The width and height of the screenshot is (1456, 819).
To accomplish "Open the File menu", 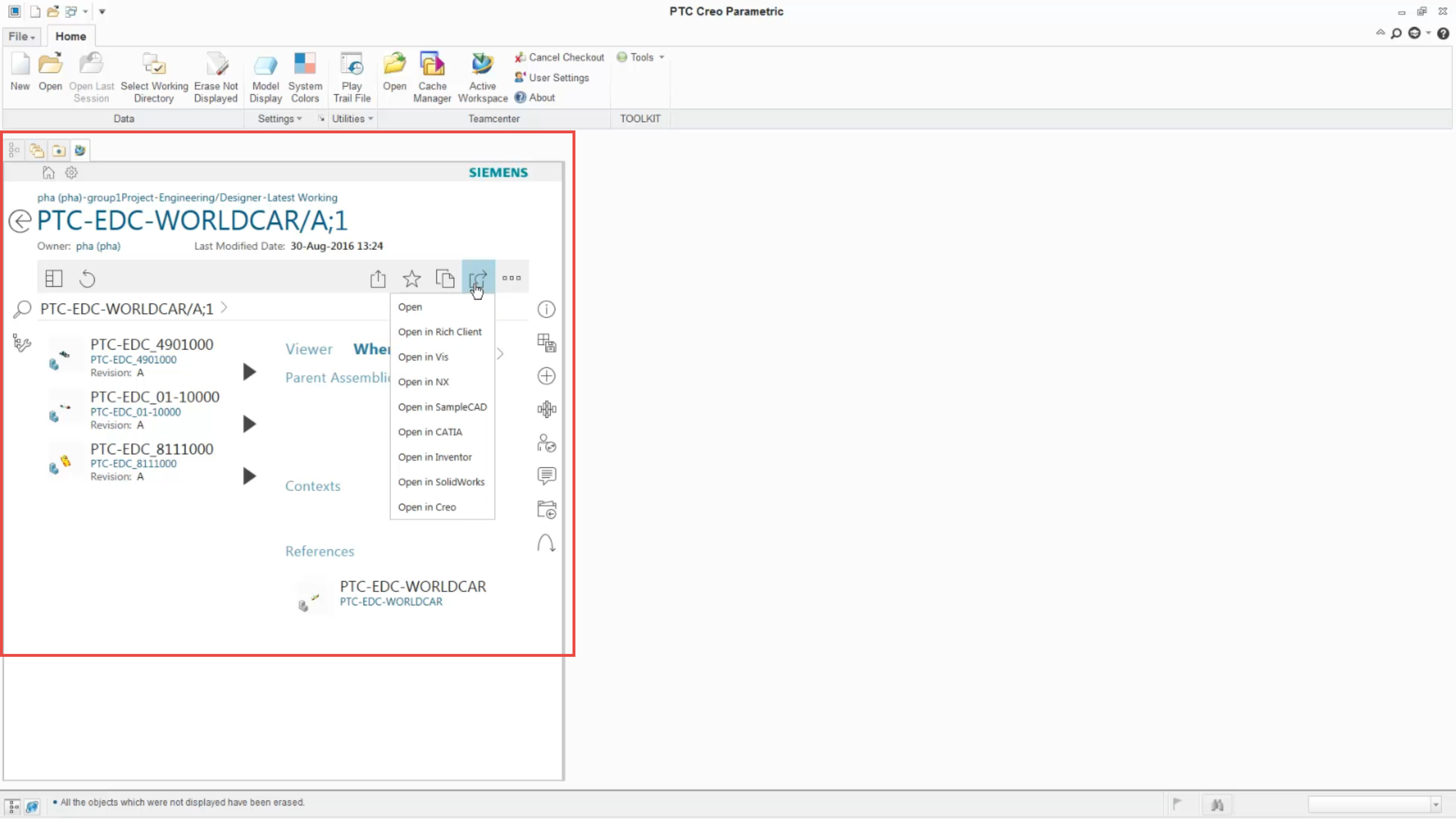I will tap(22, 36).
